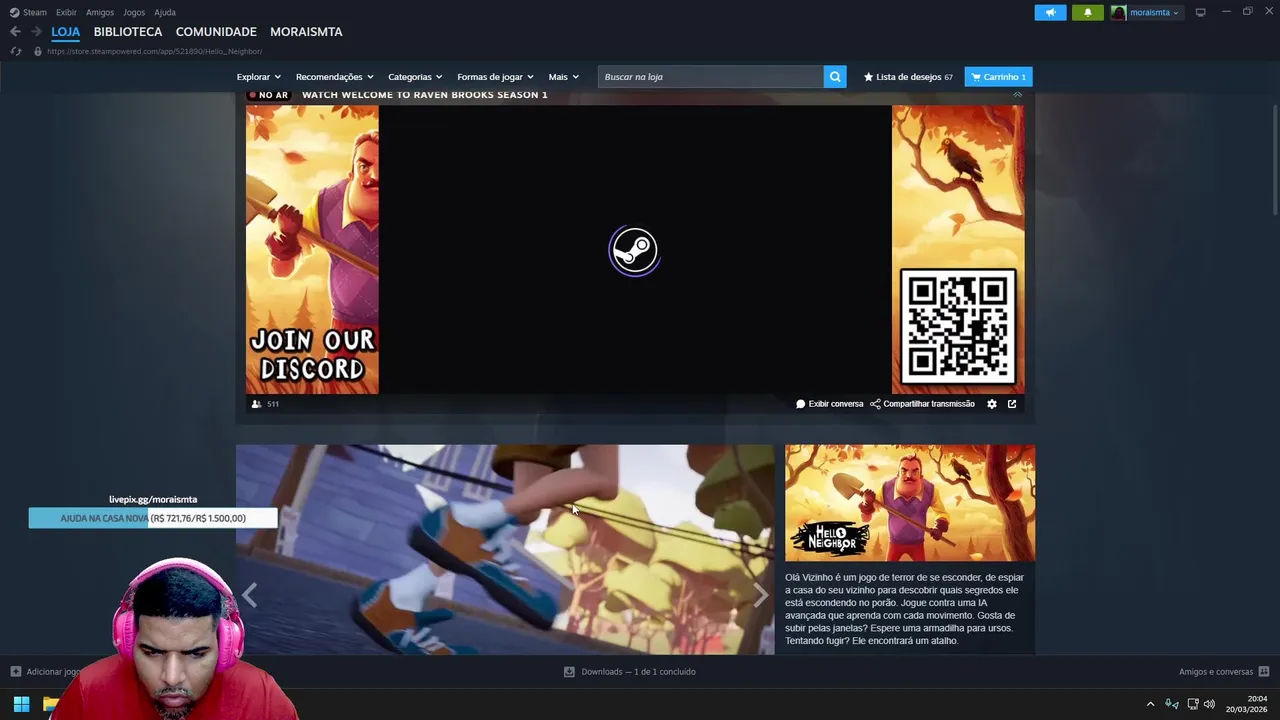
Task: Open the MORAISMTA profile tab
Action: pyautogui.click(x=306, y=32)
